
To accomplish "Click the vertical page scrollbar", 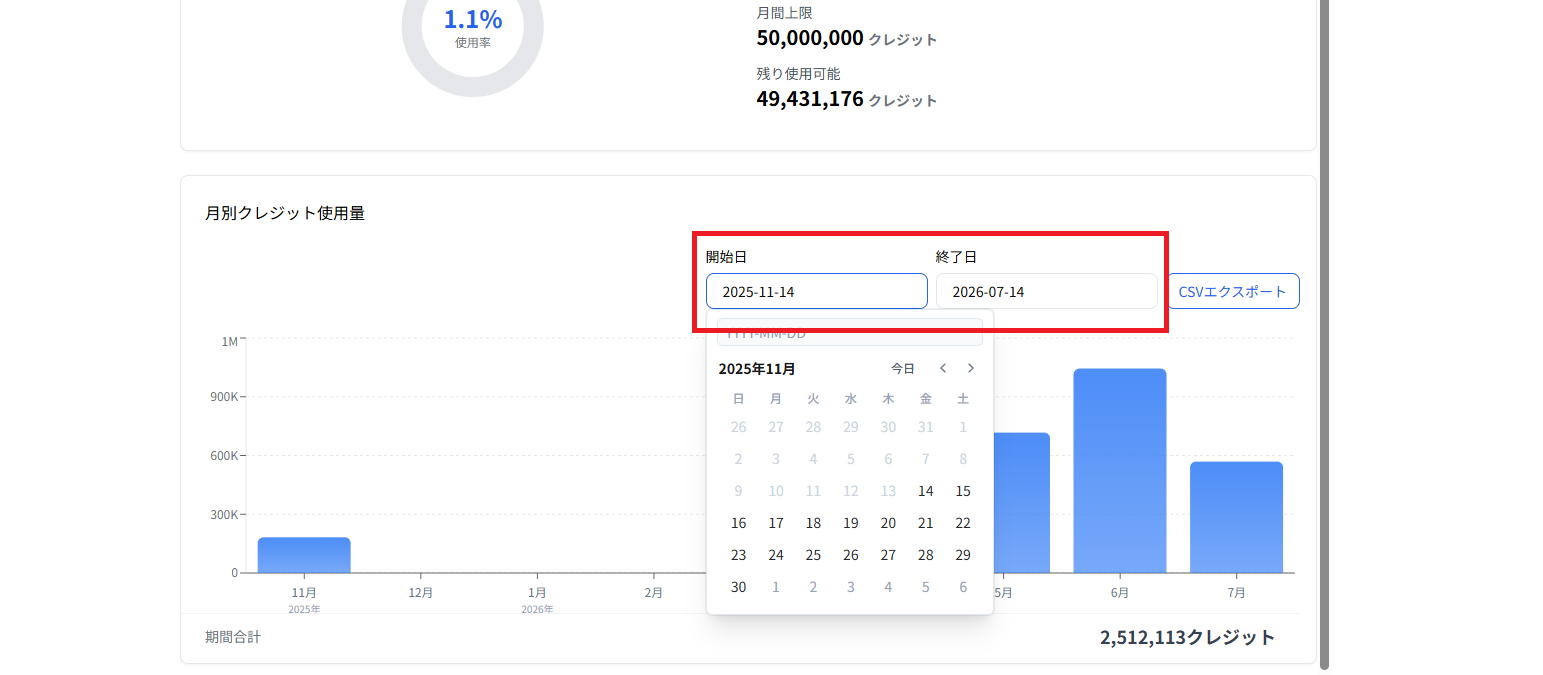I will click(1325, 335).
